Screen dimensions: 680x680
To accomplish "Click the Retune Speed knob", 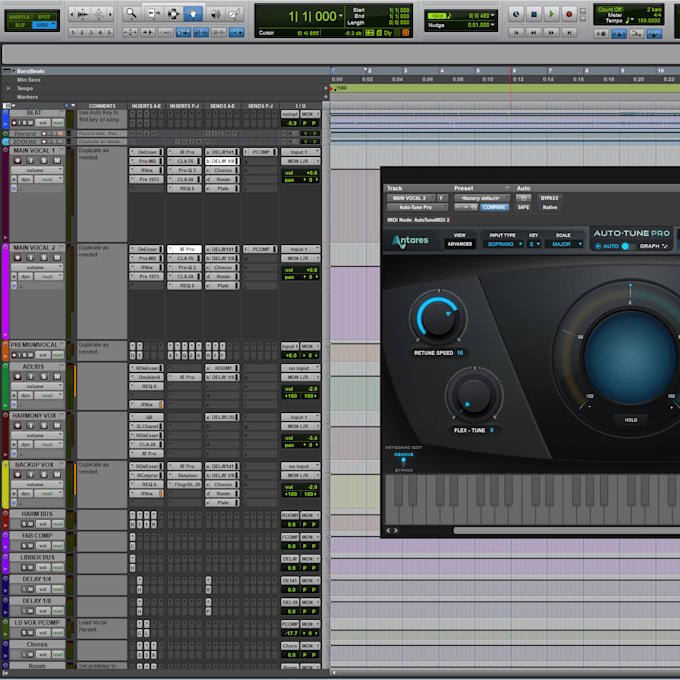I will click(438, 318).
